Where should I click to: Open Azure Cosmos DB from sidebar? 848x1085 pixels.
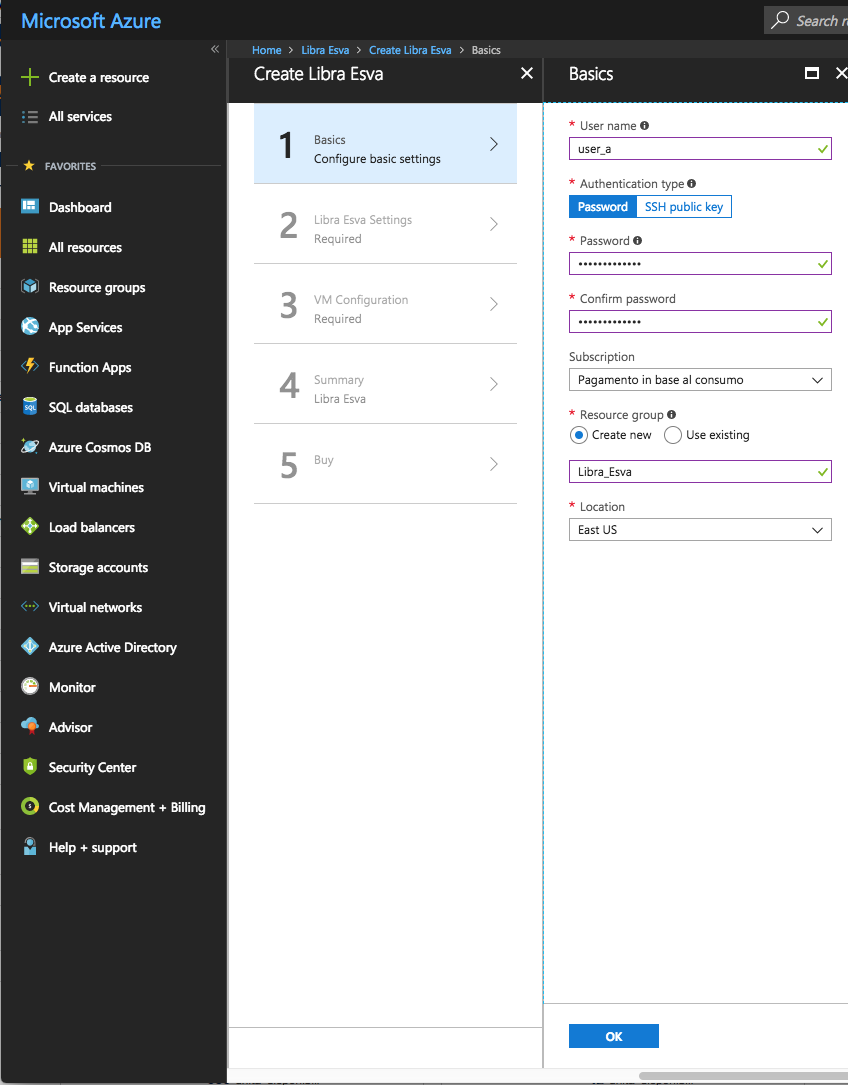28,447
